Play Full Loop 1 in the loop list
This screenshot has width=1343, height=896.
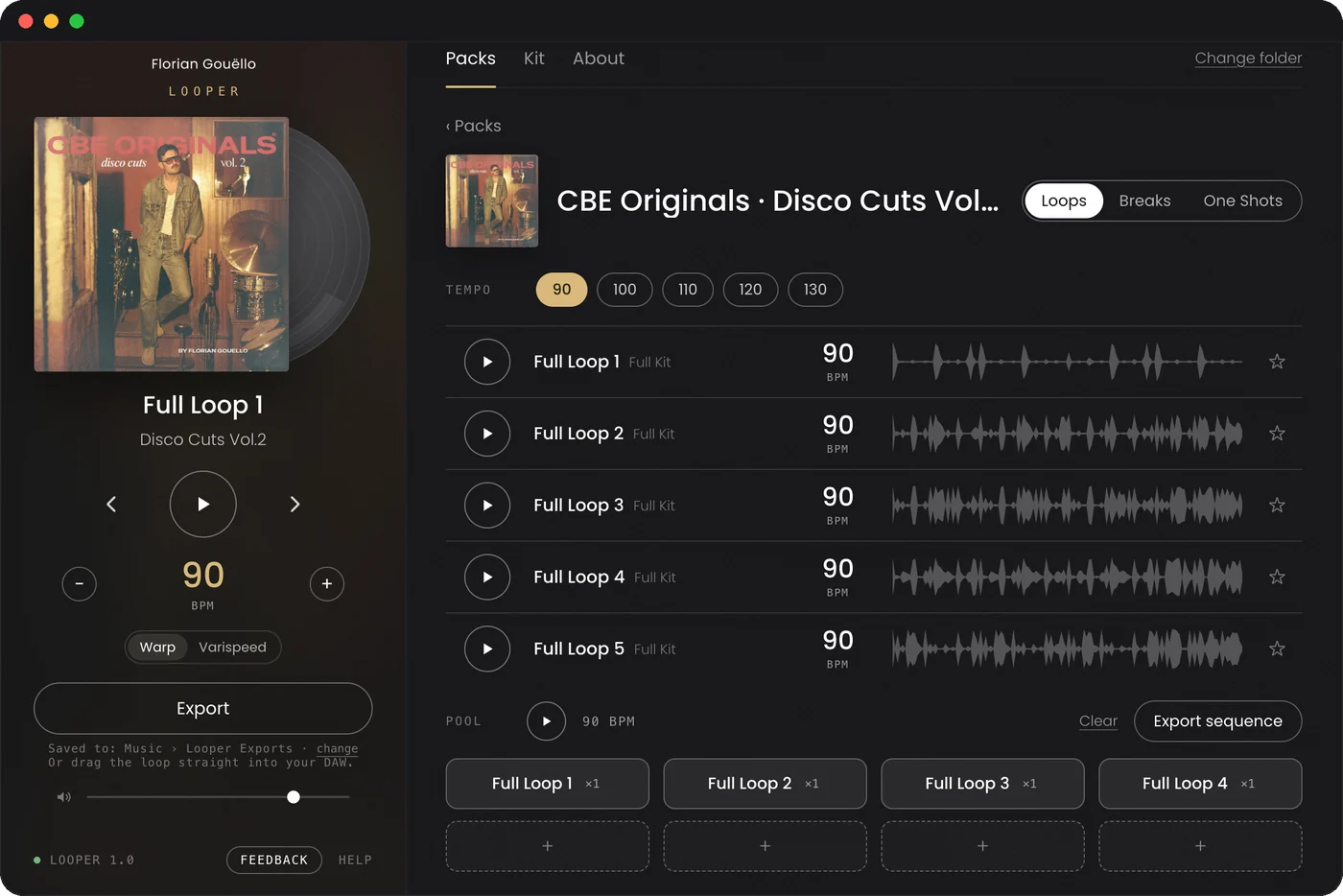pos(487,362)
